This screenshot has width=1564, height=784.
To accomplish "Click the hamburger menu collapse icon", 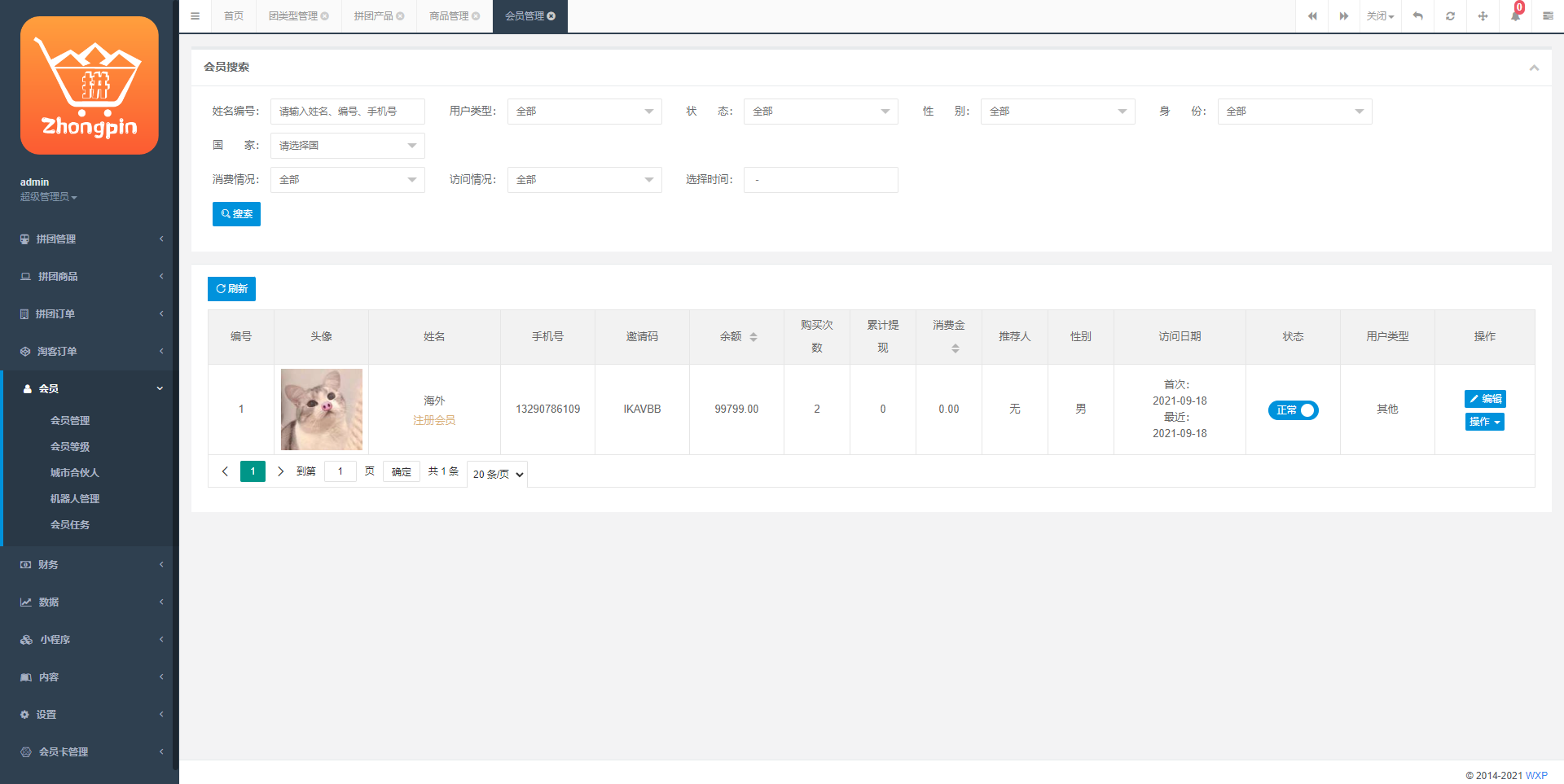I will 195,16.
